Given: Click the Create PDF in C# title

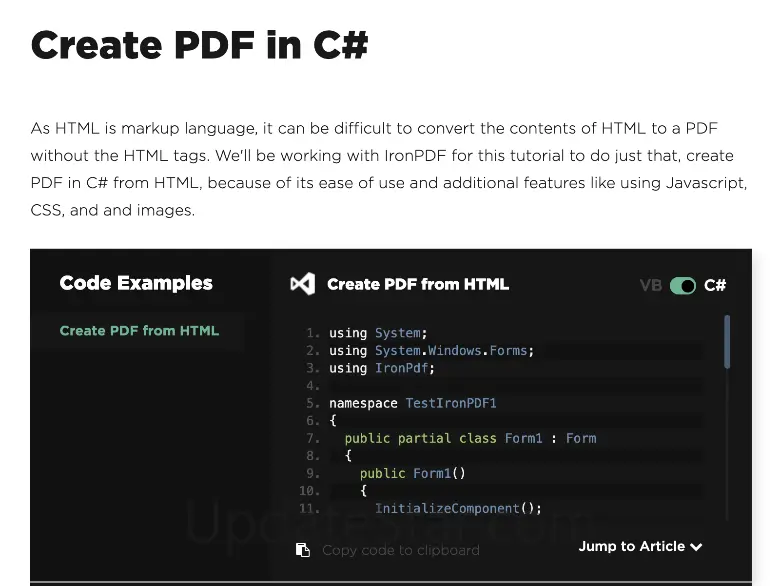Looking at the screenshot, I should 199,45.
